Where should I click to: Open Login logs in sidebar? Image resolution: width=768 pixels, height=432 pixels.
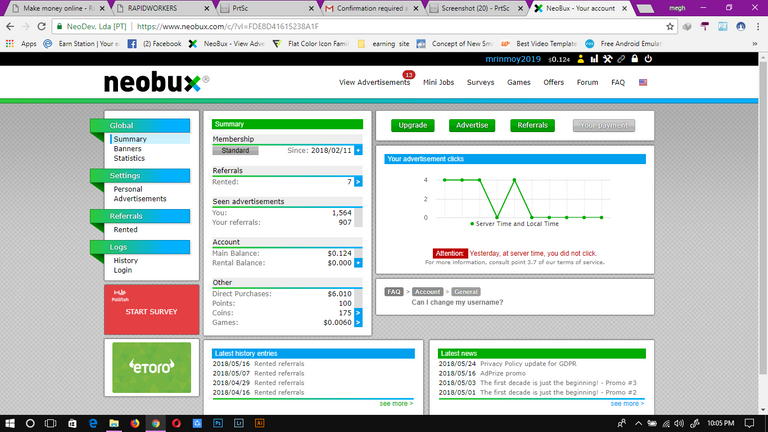click(x=123, y=270)
